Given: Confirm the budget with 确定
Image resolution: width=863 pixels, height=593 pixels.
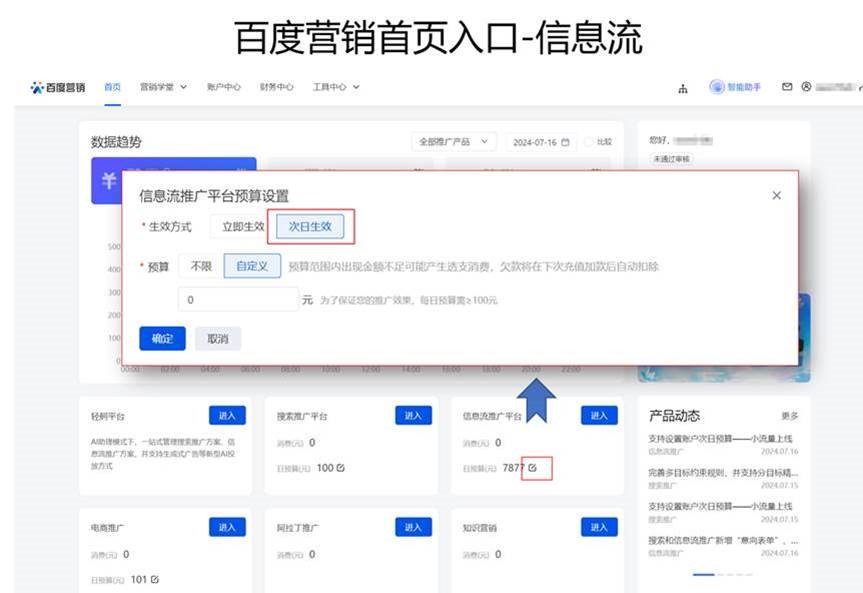Looking at the screenshot, I should click(x=162, y=339).
